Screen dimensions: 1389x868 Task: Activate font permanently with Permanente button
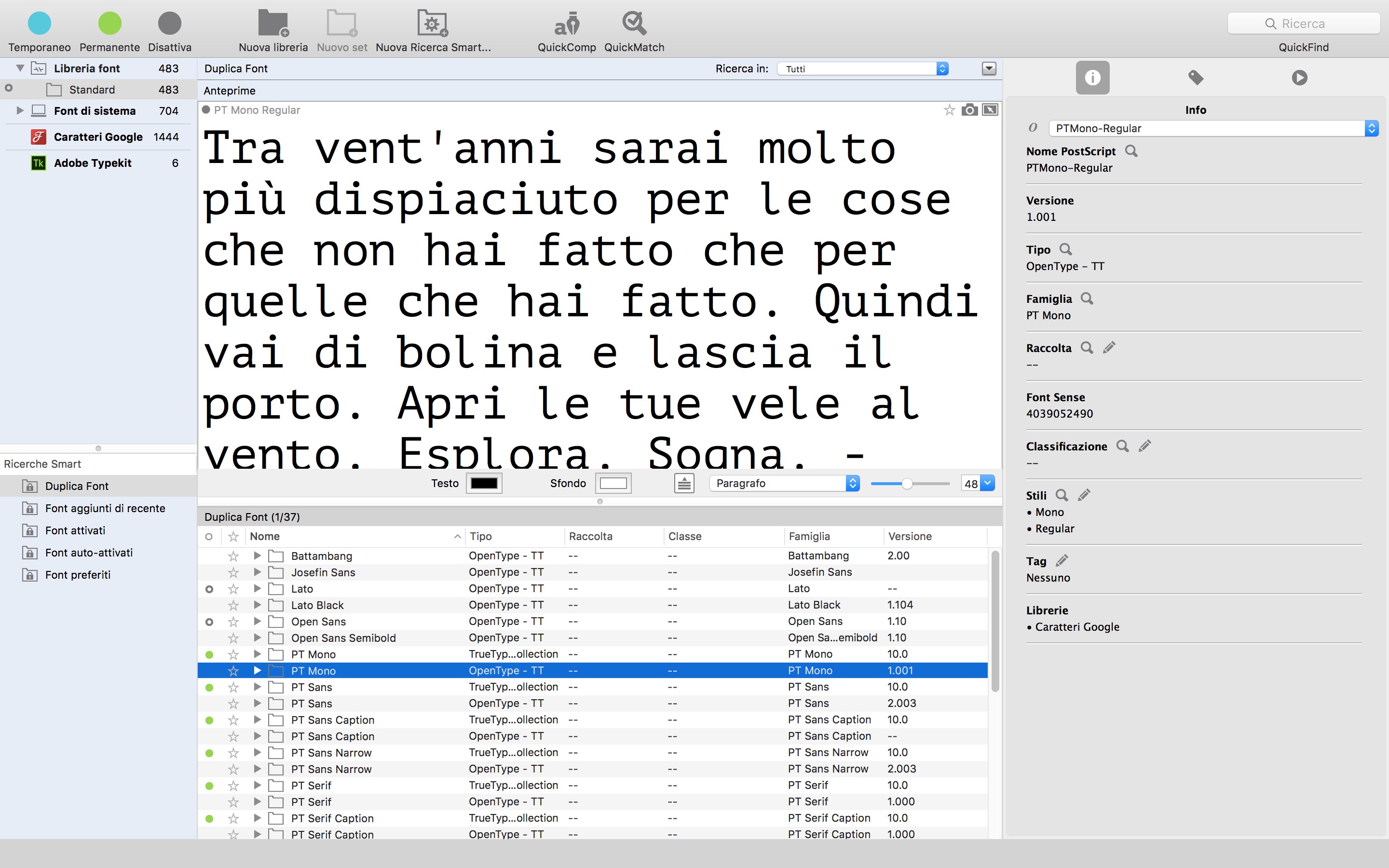pyautogui.click(x=109, y=24)
